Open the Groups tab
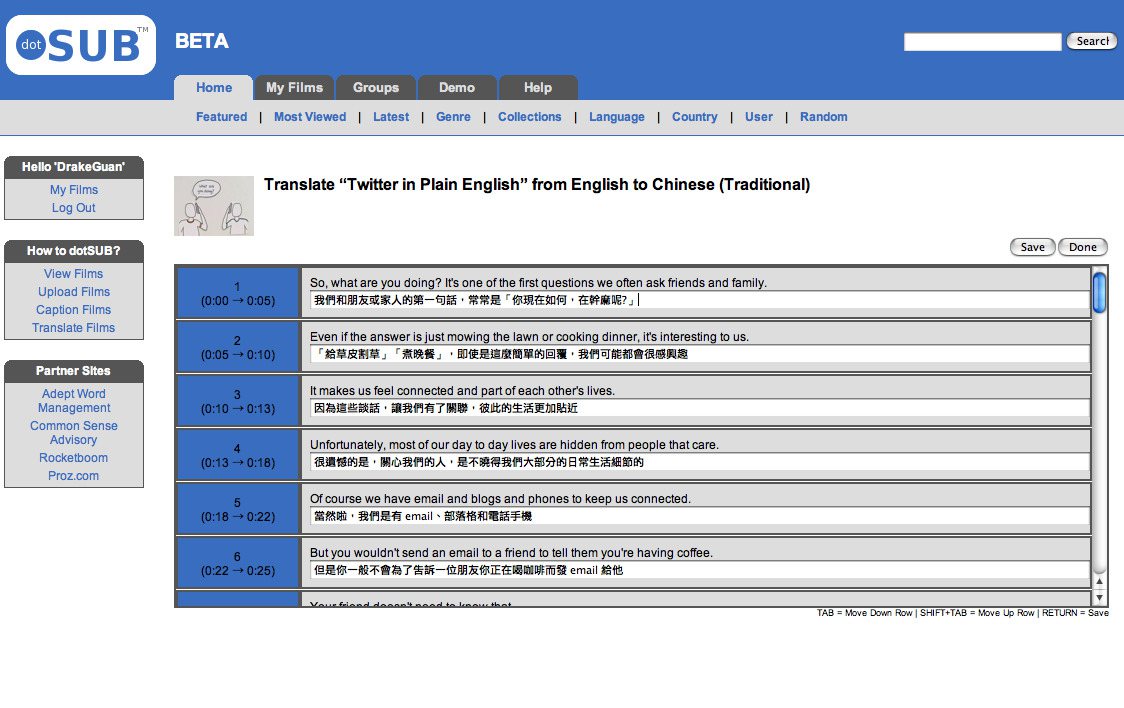This screenshot has height=708, width=1124. click(376, 87)
